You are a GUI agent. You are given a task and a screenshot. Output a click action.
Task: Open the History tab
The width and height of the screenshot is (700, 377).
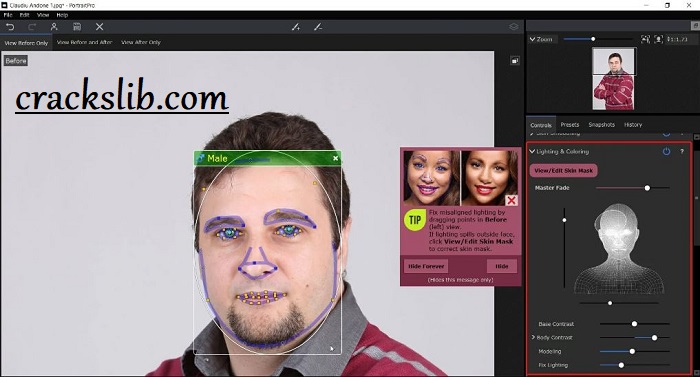[633, 125]
